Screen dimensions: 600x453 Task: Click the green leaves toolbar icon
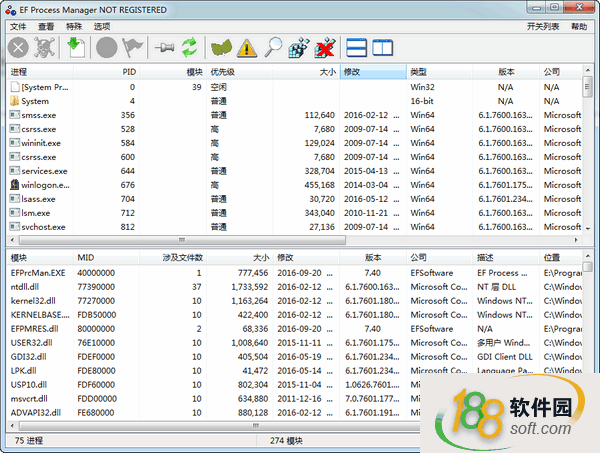pyautogui.click(x=221, y=47)
